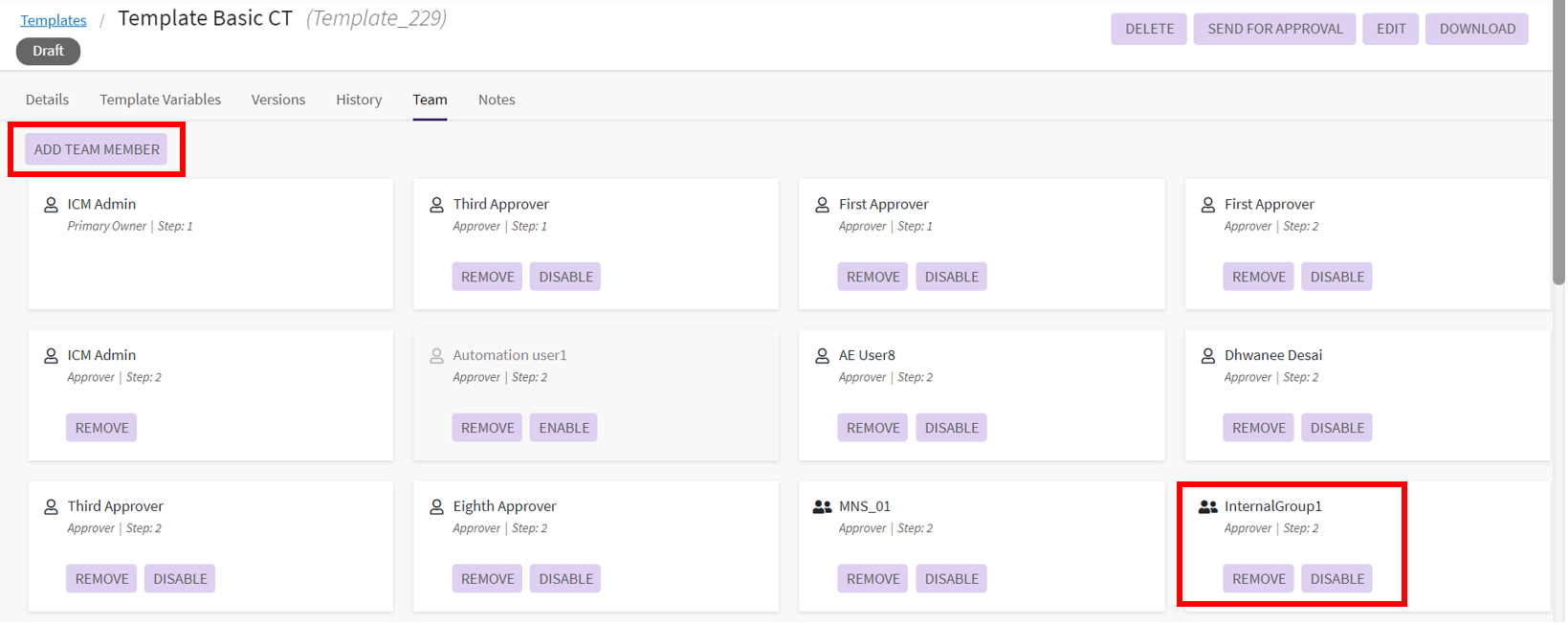Disable the InternalGroup1 approver

pos(1336,579)
